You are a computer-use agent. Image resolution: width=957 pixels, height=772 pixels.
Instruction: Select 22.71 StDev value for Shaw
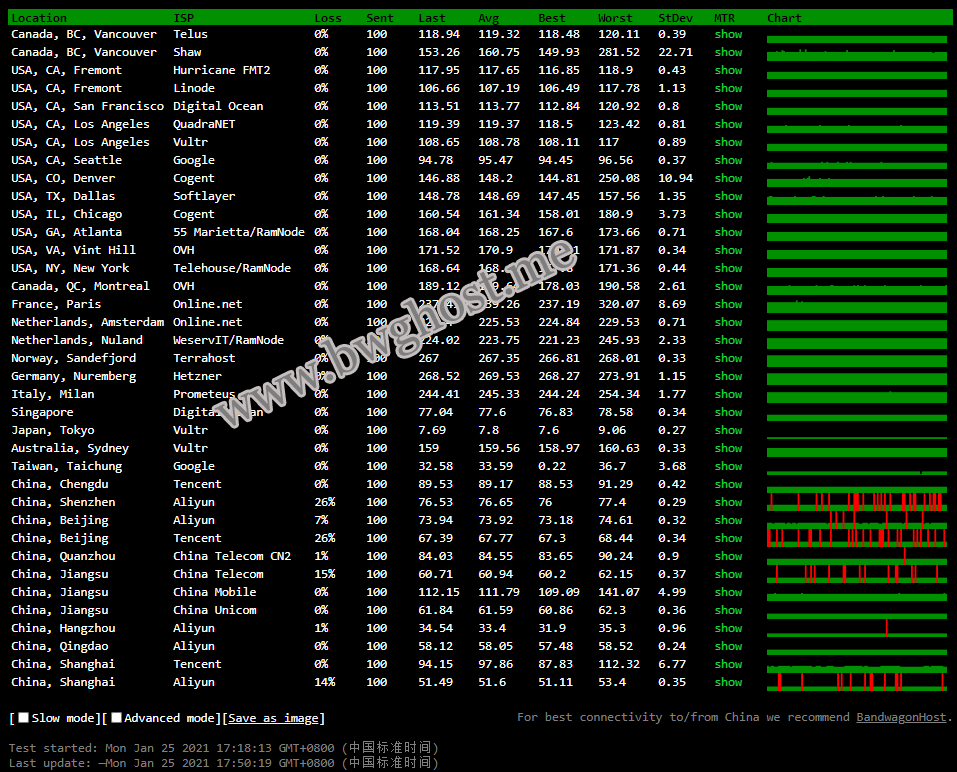click(x=676, y=52)
